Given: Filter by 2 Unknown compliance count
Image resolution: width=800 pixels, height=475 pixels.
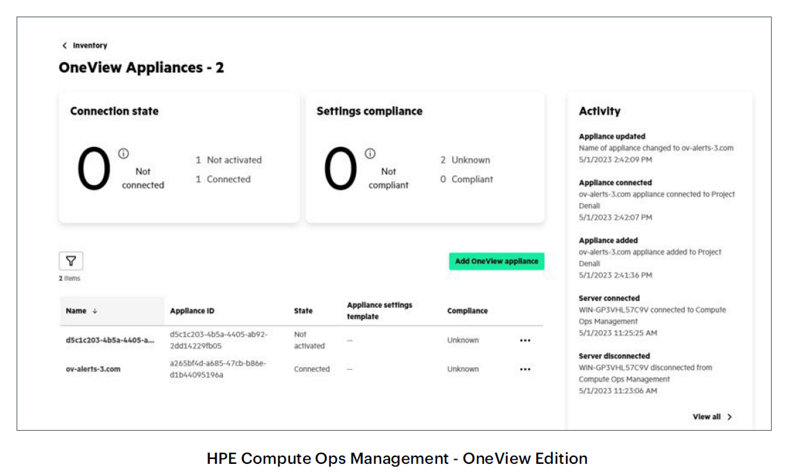Looking at the screenshot, I should 465,160.
